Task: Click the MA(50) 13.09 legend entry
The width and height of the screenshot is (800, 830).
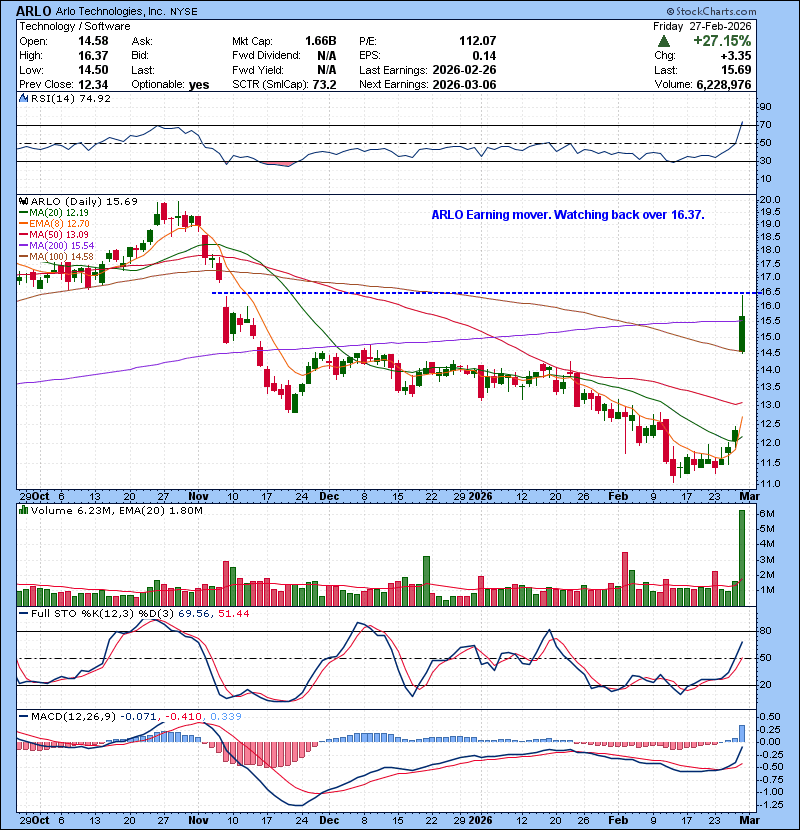Action: [53, 234]
